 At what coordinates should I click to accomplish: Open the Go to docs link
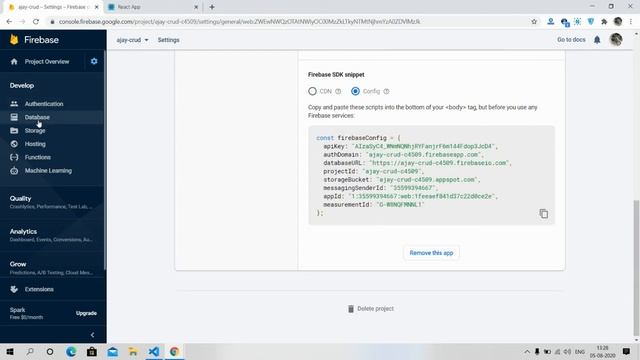point(571,40)
